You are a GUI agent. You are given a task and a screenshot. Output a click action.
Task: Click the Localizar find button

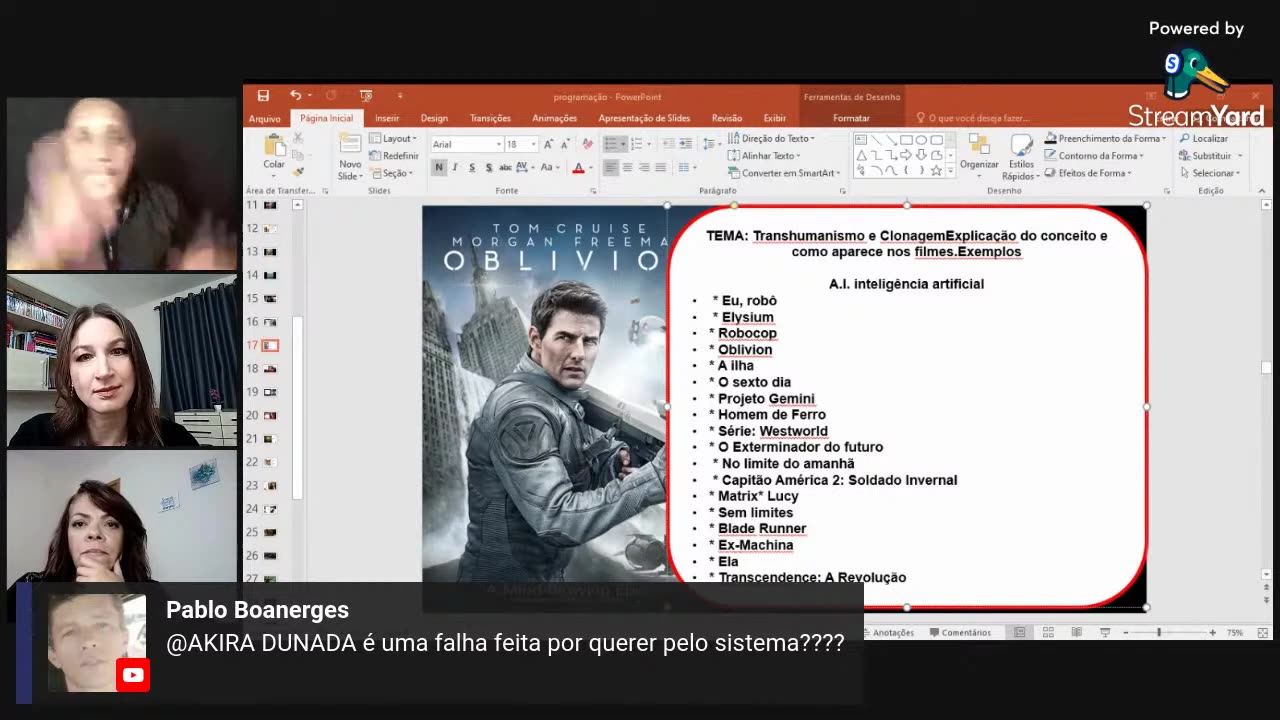[1204, 138]
